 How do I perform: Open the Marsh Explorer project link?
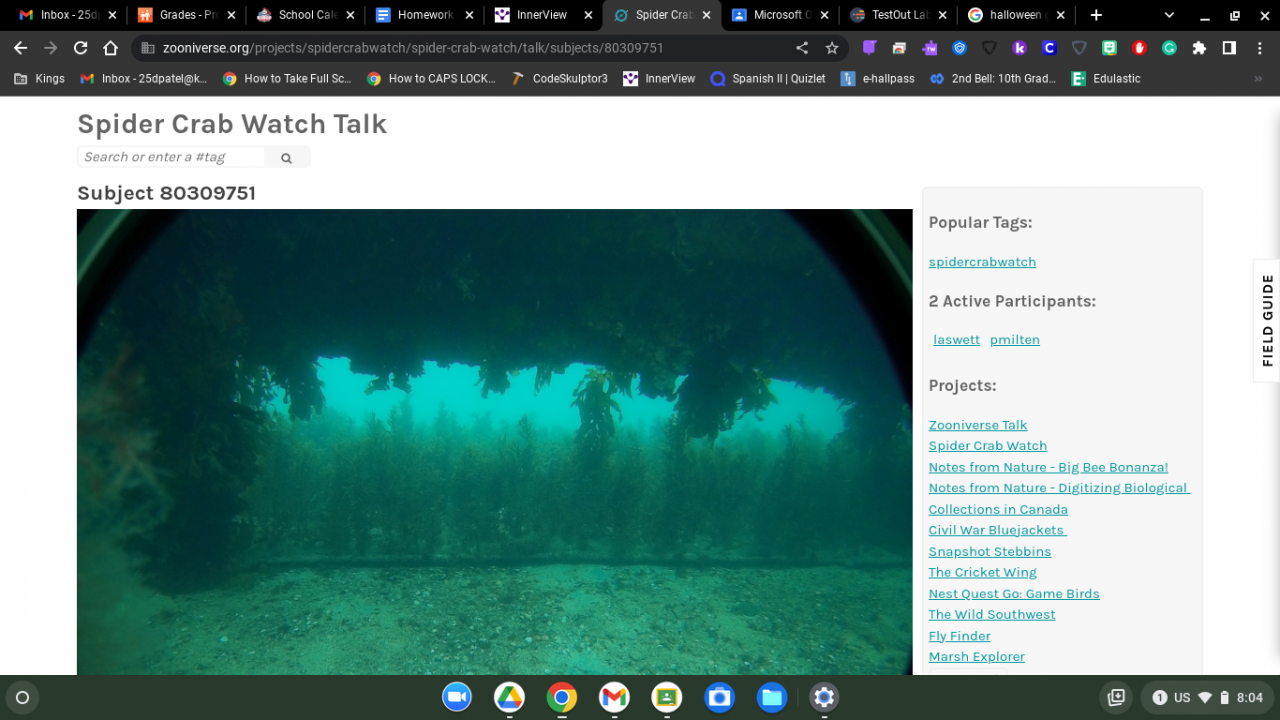tap(977, 657)
